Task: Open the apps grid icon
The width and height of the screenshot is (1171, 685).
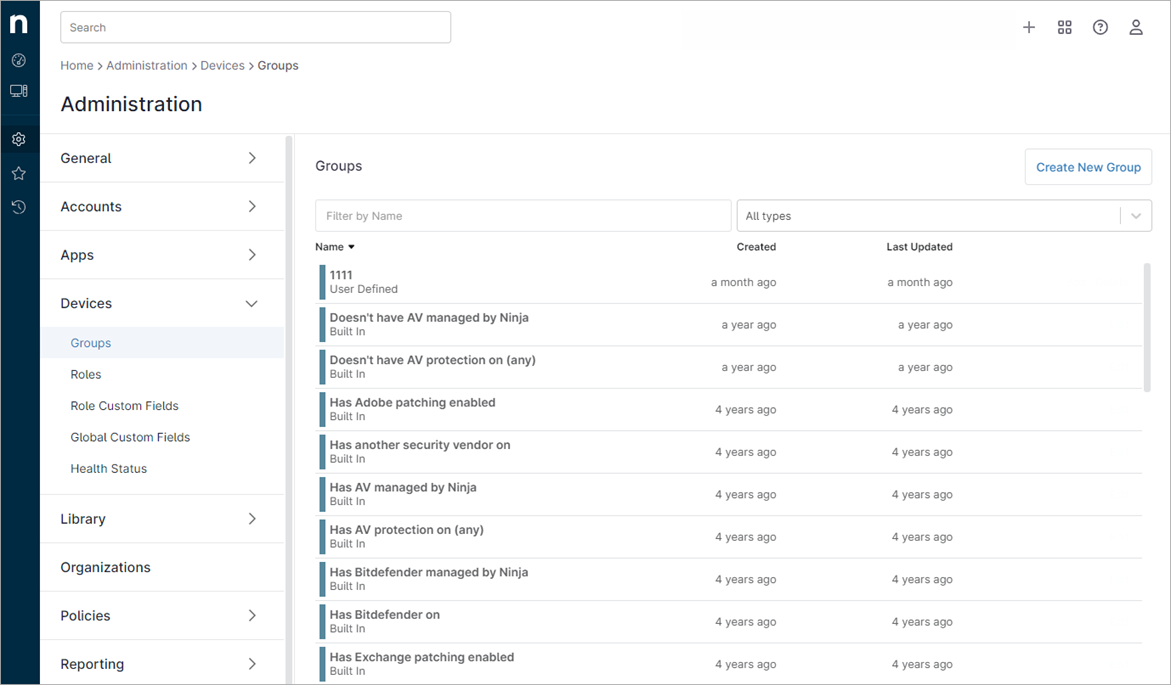Action: pyautogui.click(x=1064, y=27)
